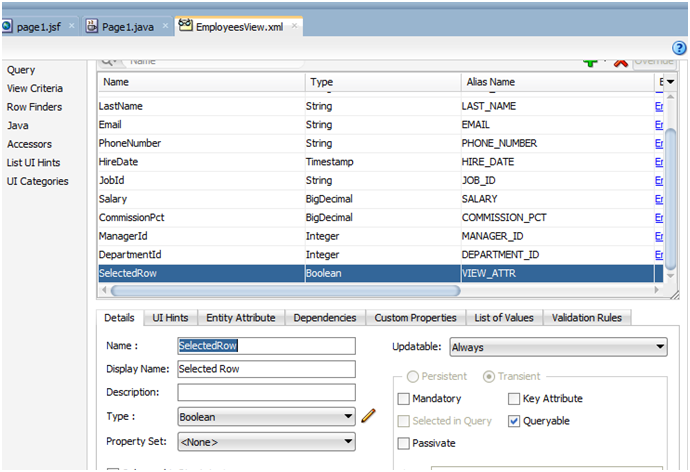Image resolution: width=690 pixels, height=472 pixels.
Task: Open the Validation Rules tab
Action: (586, 318)
